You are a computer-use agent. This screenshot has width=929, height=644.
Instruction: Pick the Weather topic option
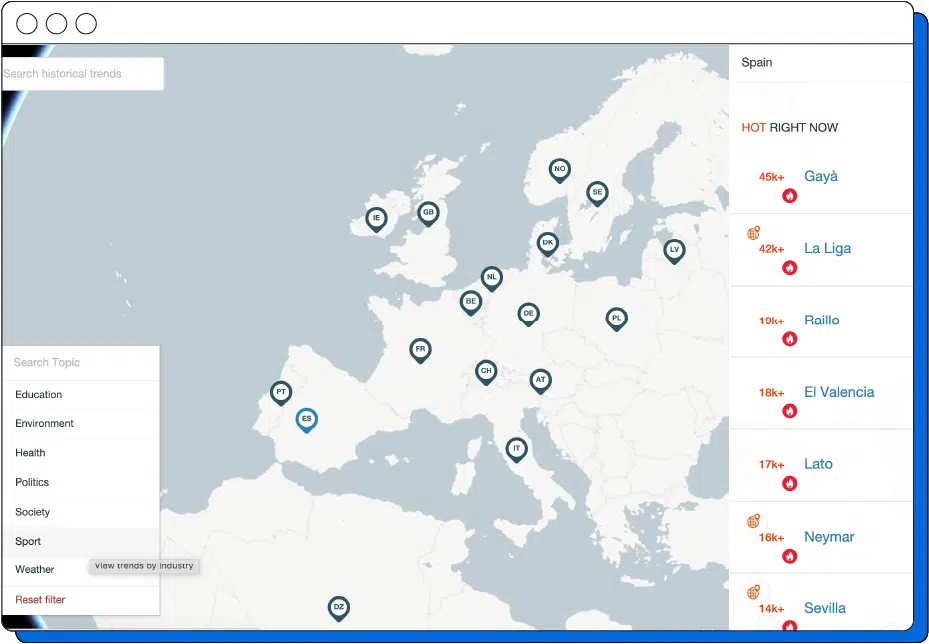[x=34, y=569]
